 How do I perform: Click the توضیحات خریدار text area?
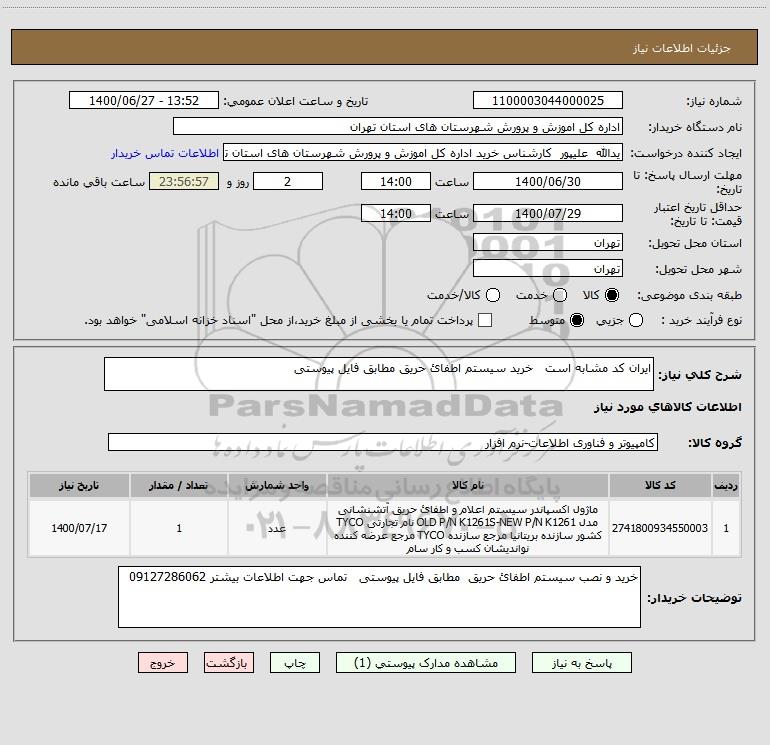tap(379, 597)
